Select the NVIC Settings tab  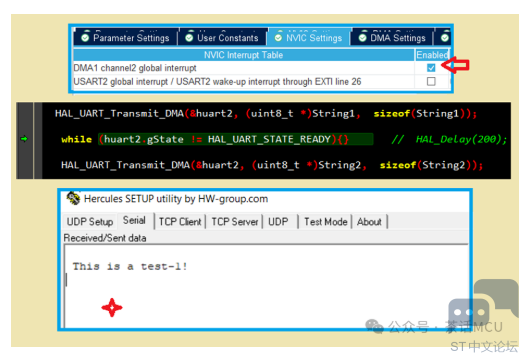pyautogui.click(x=309, y=38)
